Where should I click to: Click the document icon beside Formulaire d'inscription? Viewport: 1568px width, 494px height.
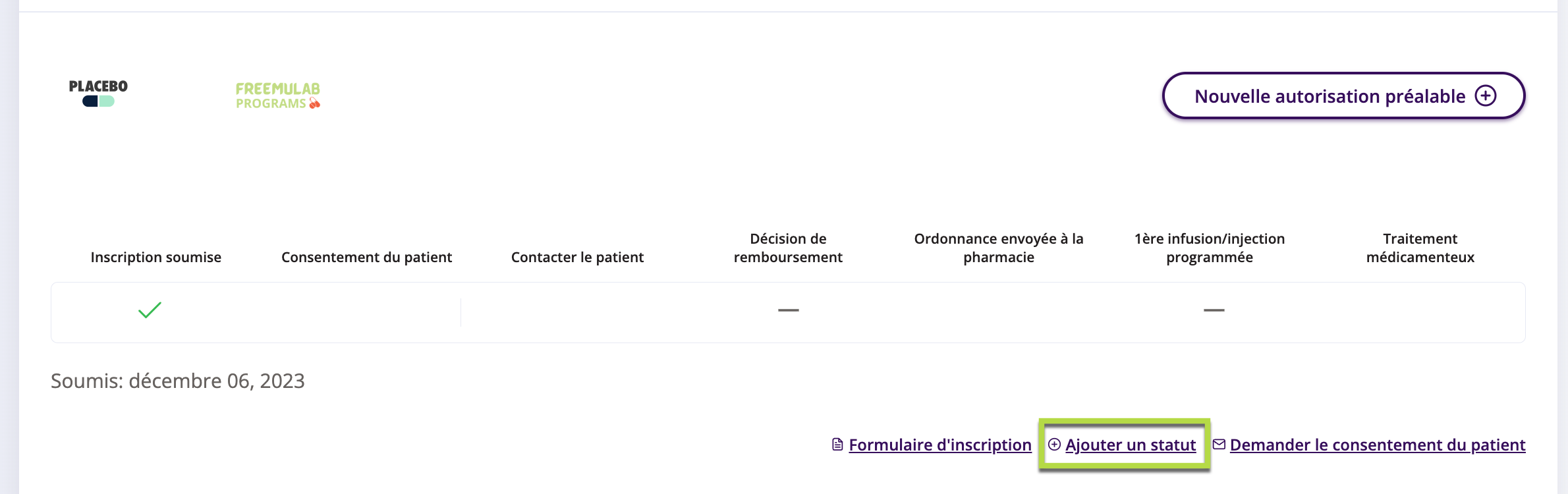pos(837,444)
